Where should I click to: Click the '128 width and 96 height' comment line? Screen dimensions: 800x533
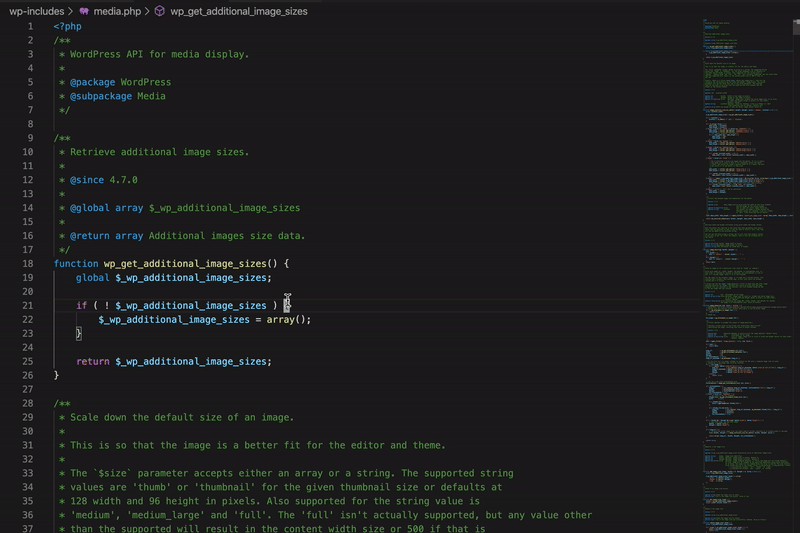(274, 501)
